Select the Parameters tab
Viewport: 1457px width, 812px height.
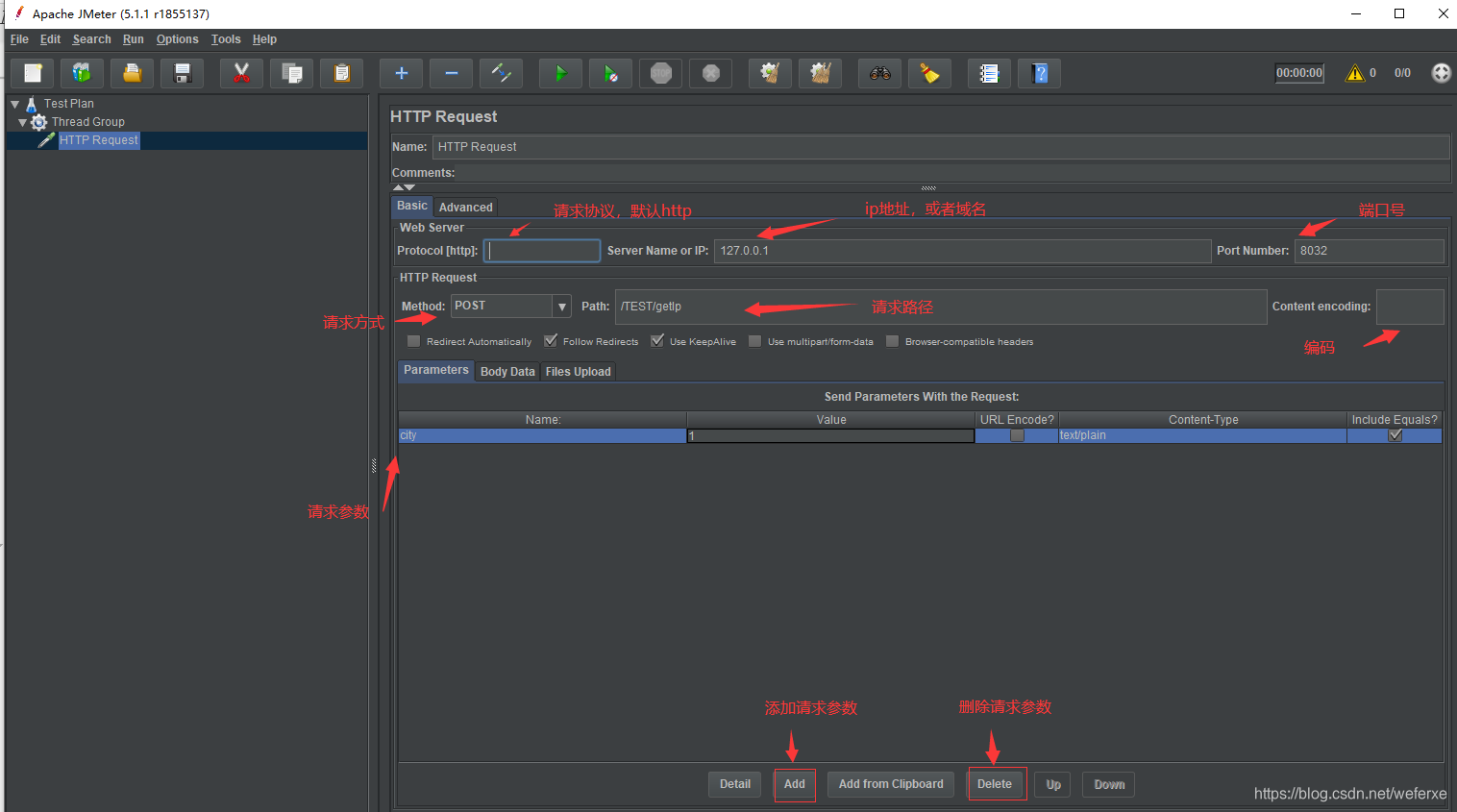pos(435,370)
